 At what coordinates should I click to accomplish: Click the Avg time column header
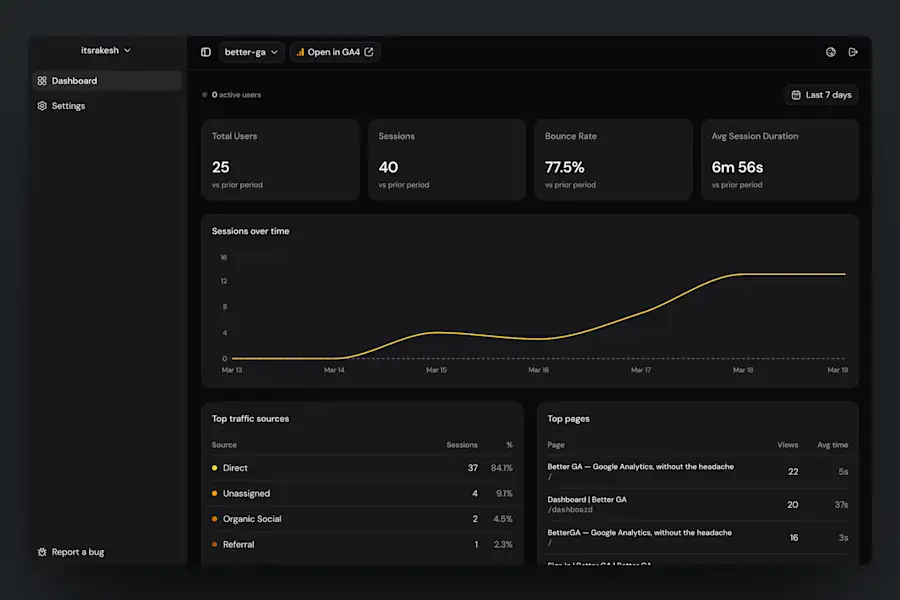[833, 445]
